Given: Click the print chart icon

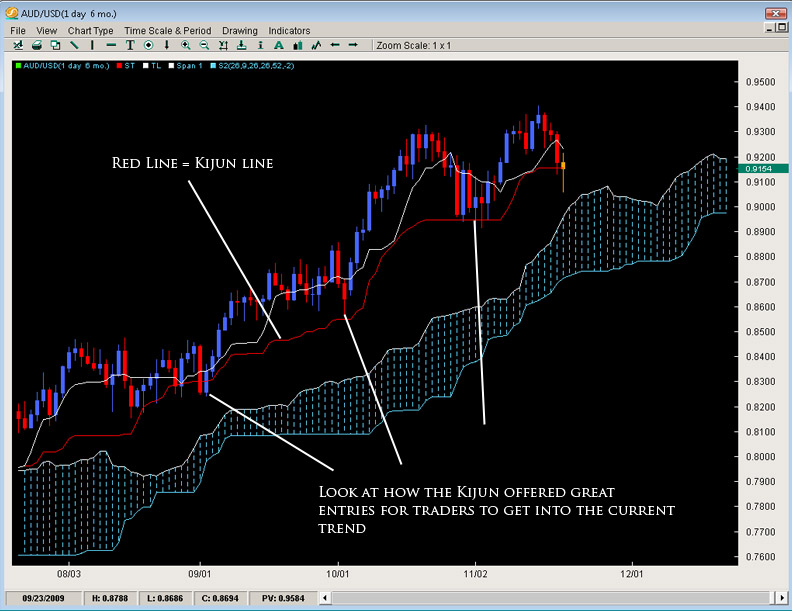Looking at the screenshot, I should [37, 45].
